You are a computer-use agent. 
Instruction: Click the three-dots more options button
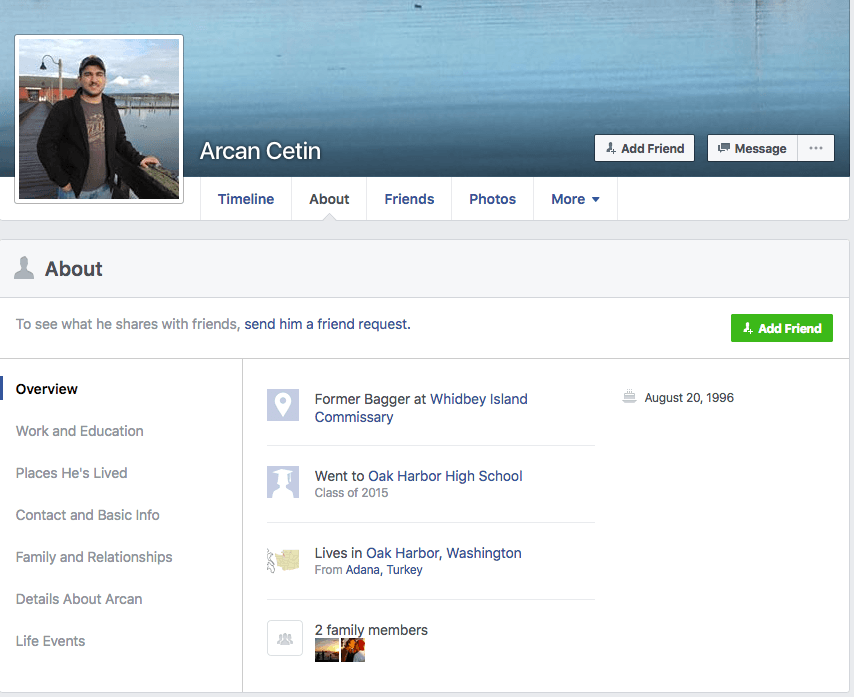point(816,148)
